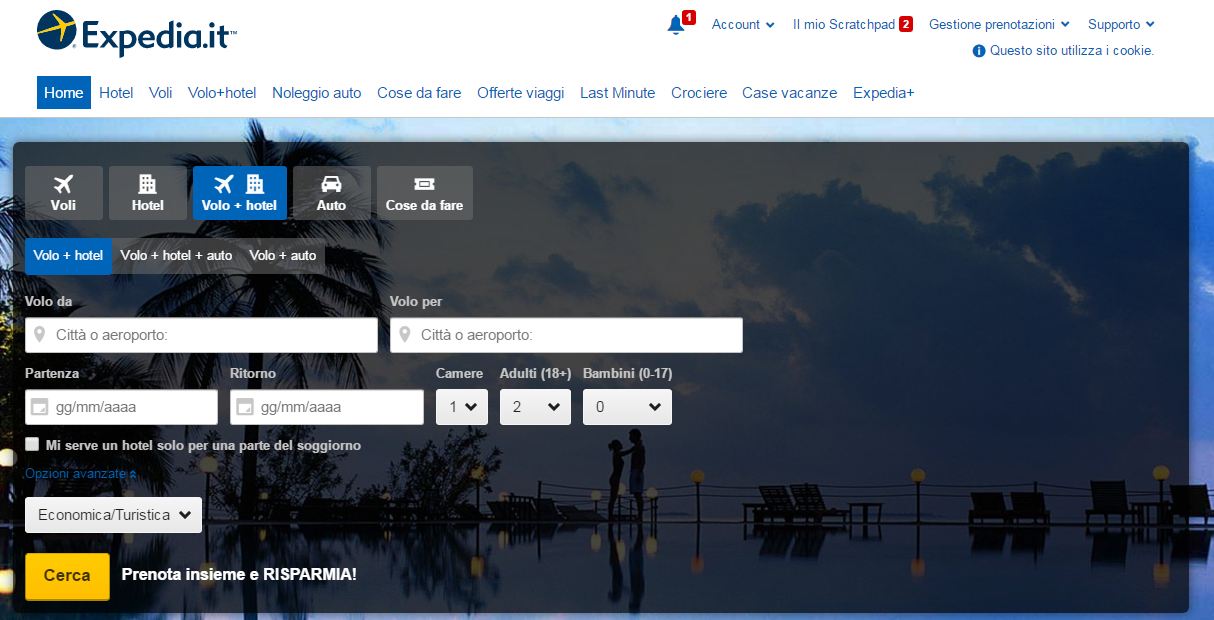Click the notification bell icon
The height and width of the screenshot is (620, 1214).
(676, 25)
